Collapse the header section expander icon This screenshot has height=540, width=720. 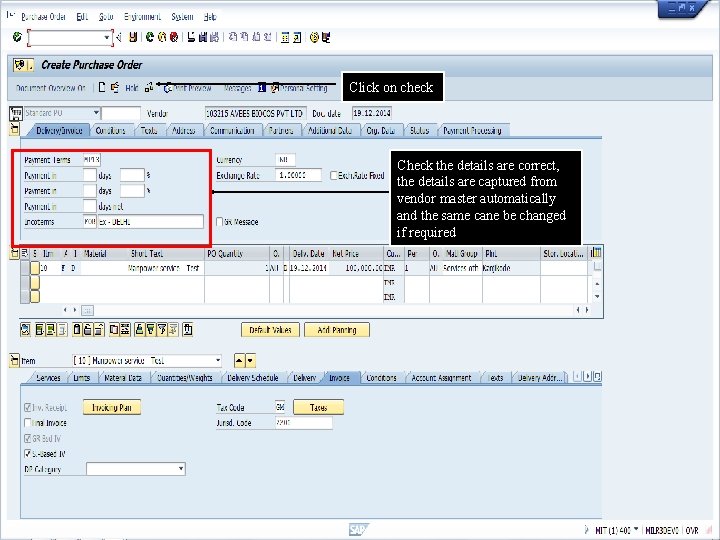coord(15,130)
